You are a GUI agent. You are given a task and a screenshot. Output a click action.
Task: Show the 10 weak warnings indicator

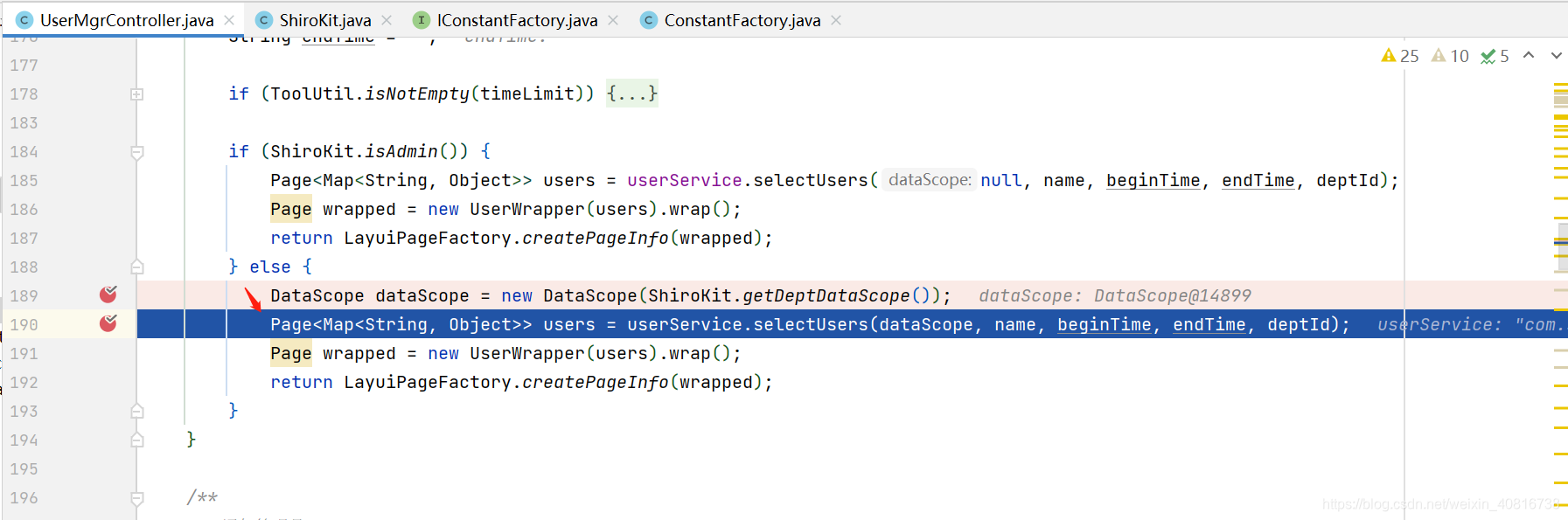(1450, 56)
